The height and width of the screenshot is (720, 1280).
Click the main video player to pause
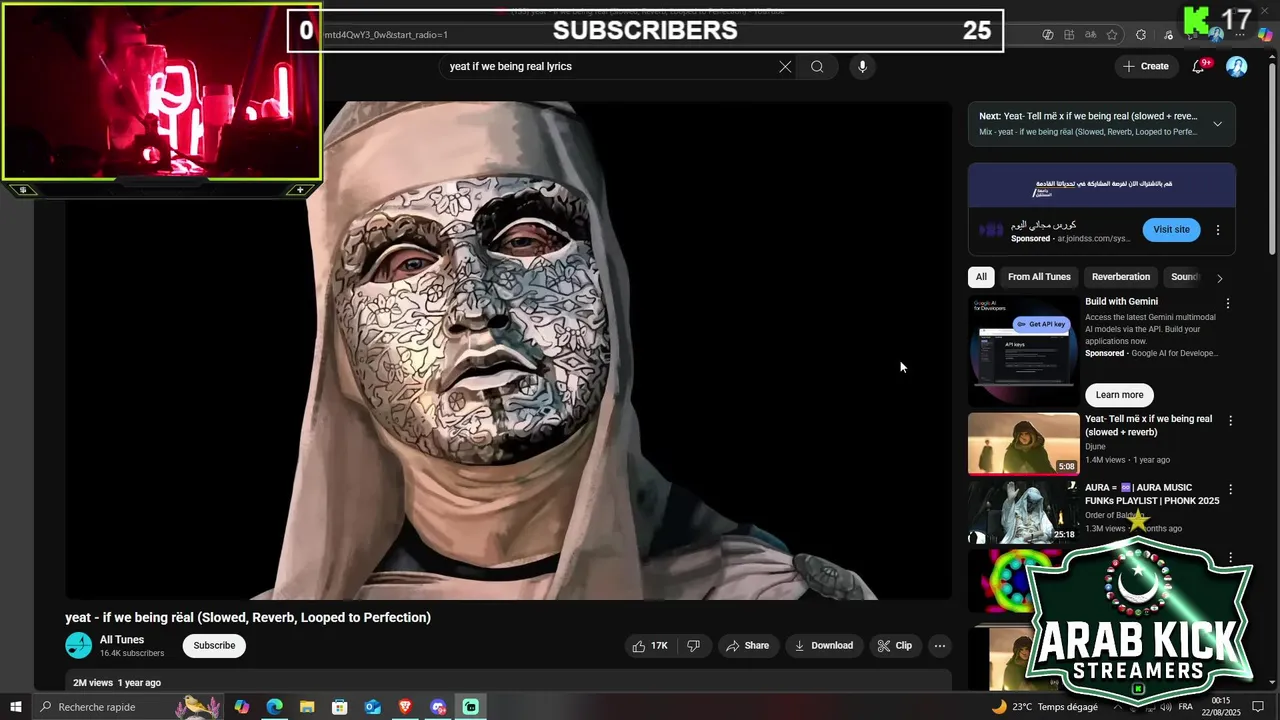509,350
